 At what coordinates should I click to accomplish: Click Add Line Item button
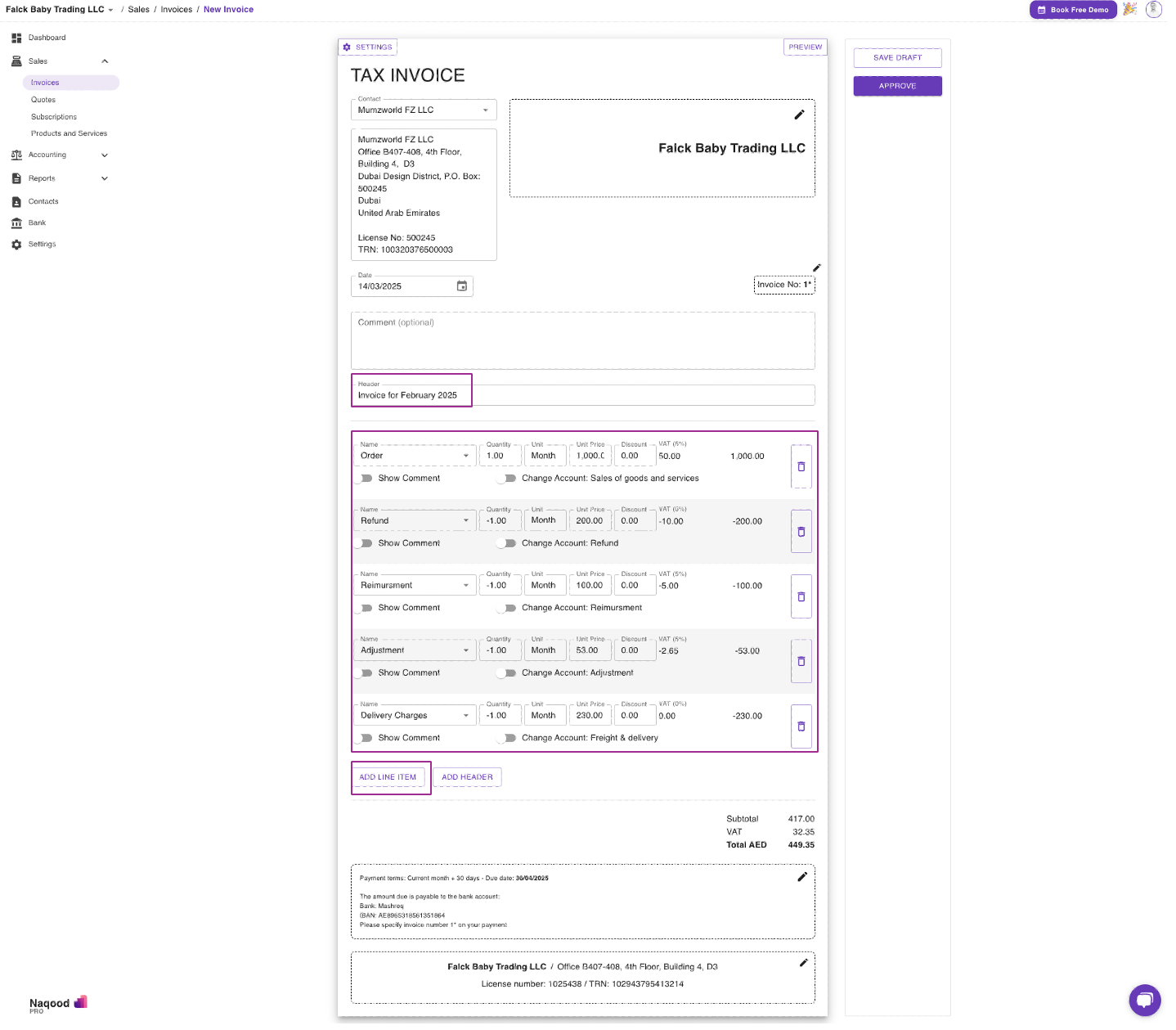point(388,777)
